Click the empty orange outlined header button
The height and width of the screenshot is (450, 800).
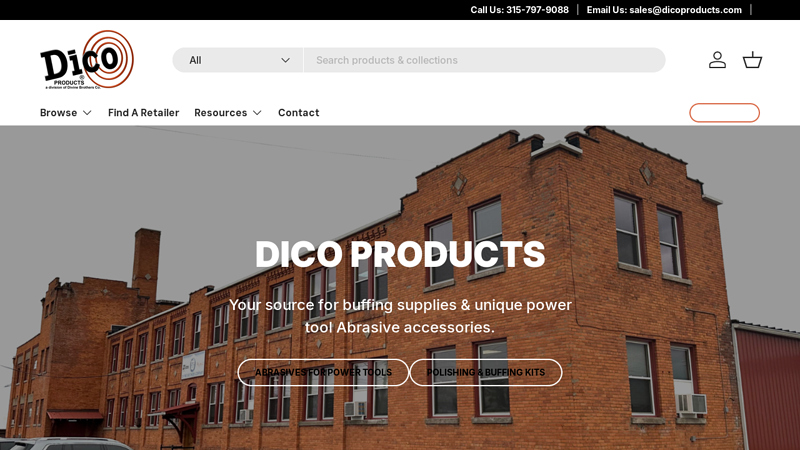point(724,113)
